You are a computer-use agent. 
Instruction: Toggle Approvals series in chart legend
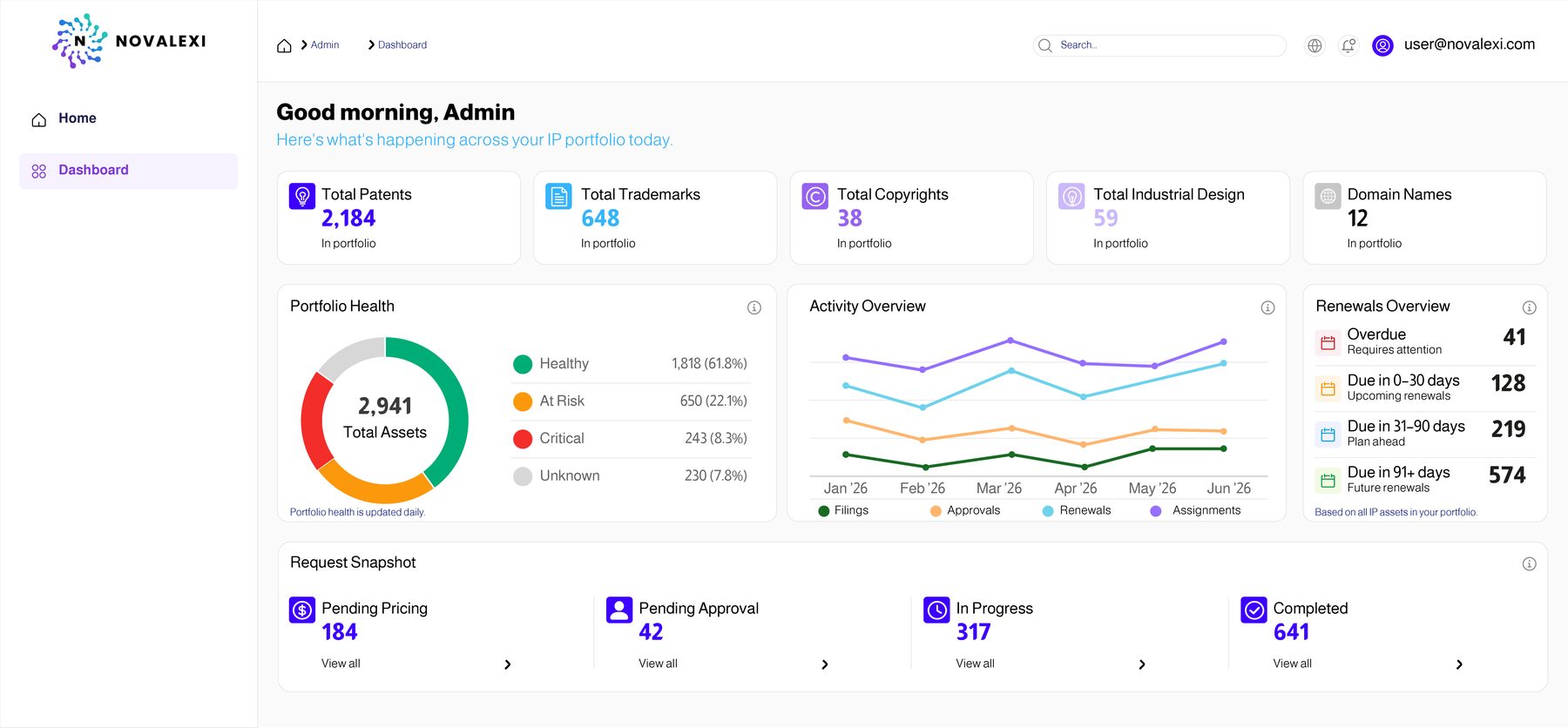(965, 510)
